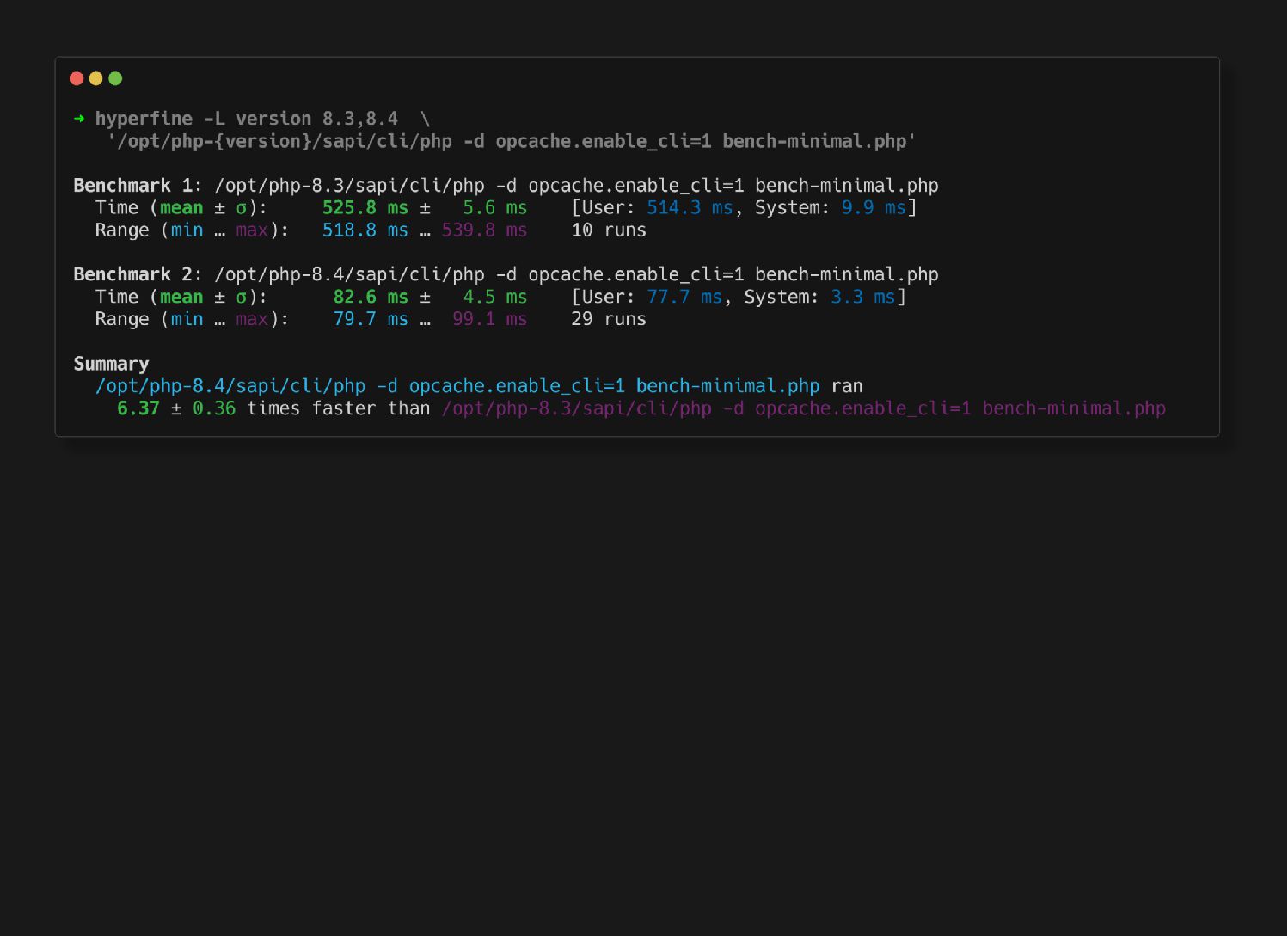Click the red close window dot

tap(77, 79)
